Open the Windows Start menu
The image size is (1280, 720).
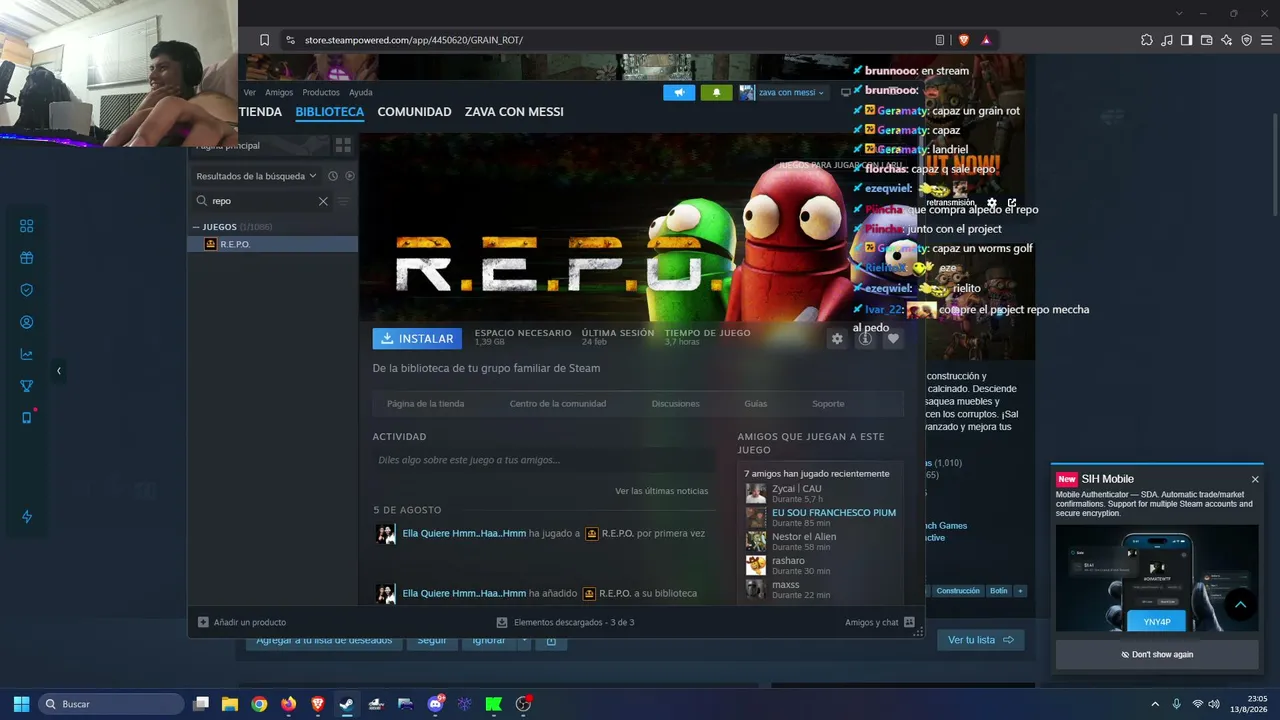[21, 704]
